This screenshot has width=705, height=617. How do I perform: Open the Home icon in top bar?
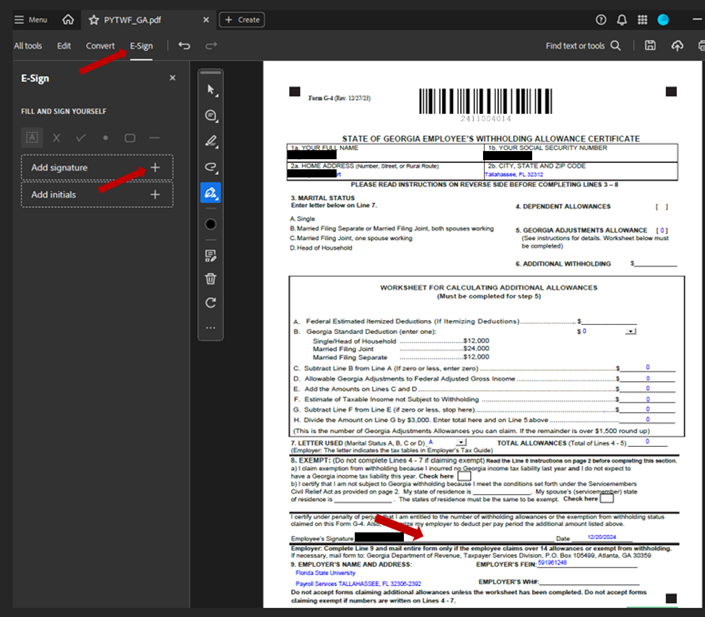tap(68, 19)
